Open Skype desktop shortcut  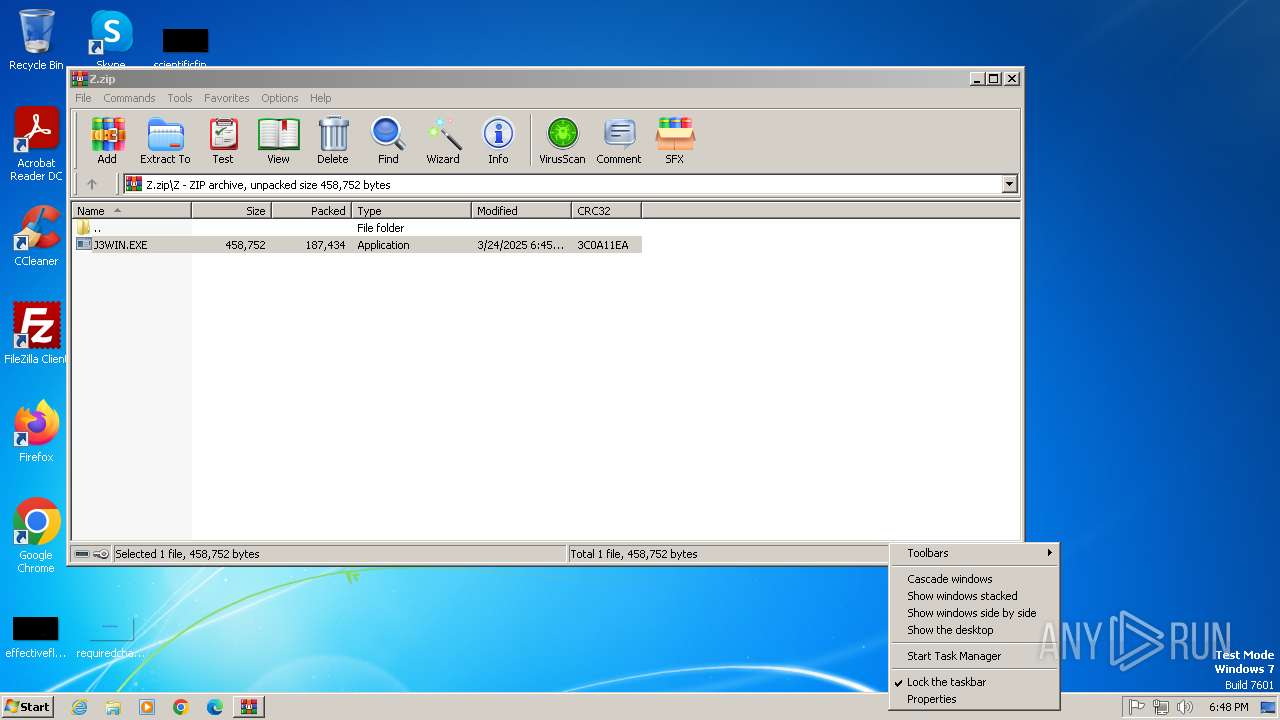111,40
